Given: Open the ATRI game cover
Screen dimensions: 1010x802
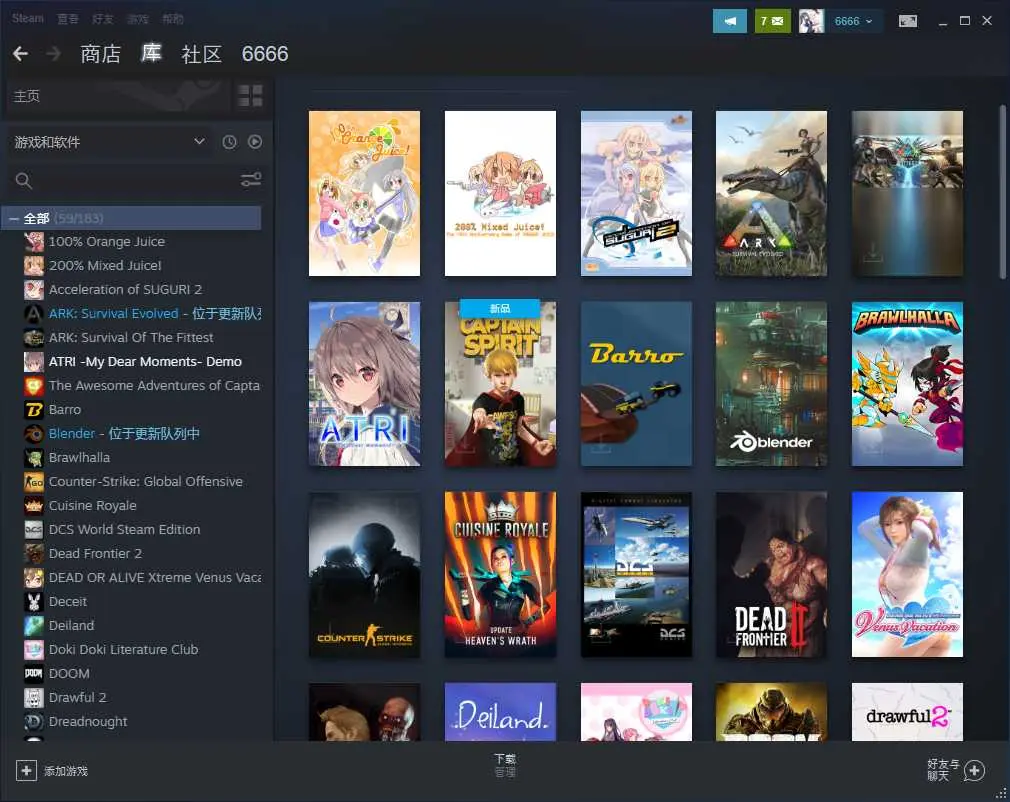Looking at the screenshot, I should pyautogui.click(x=365, y=384).
